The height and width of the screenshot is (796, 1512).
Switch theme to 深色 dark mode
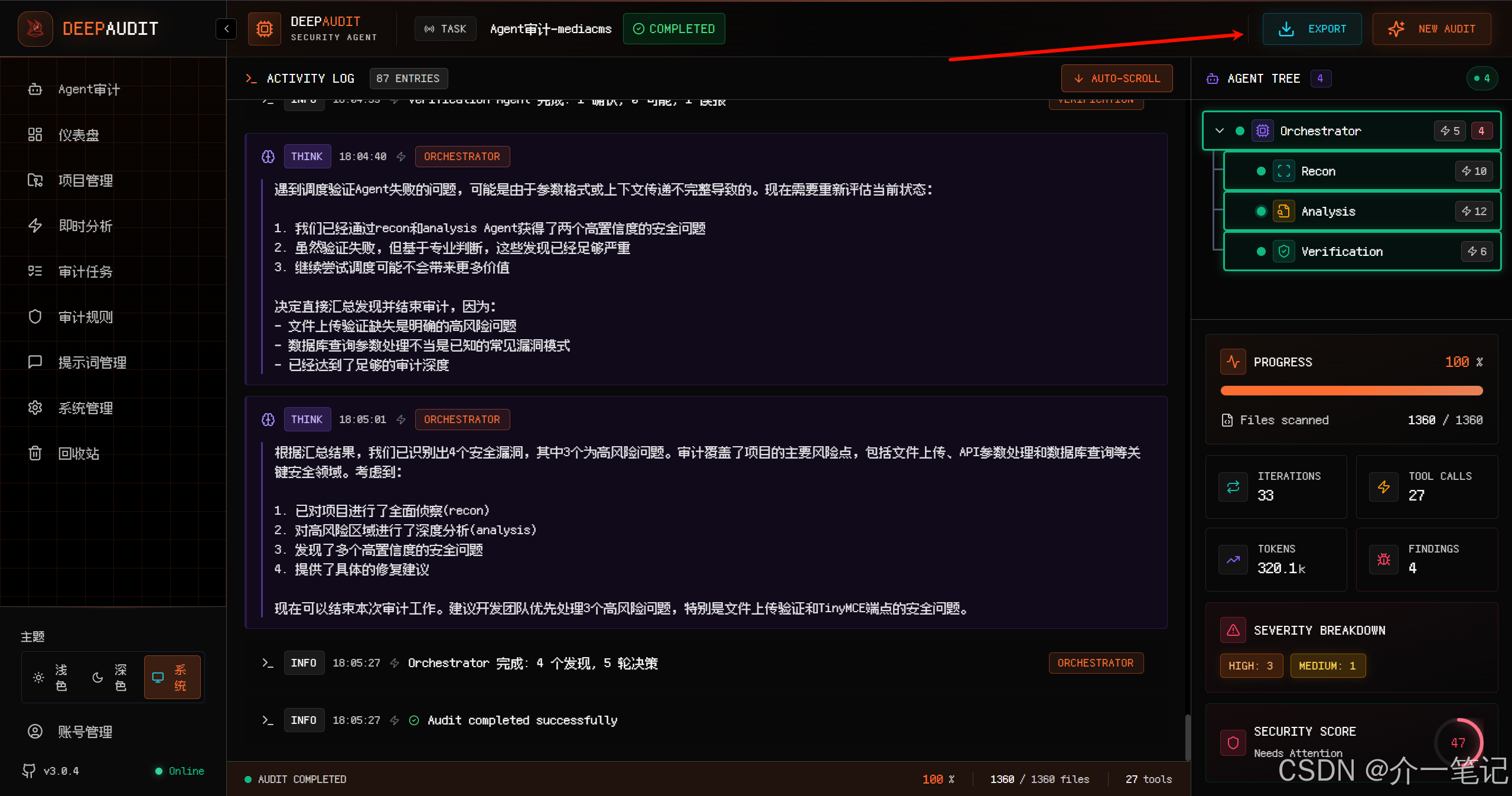click(x=109, y=677)
